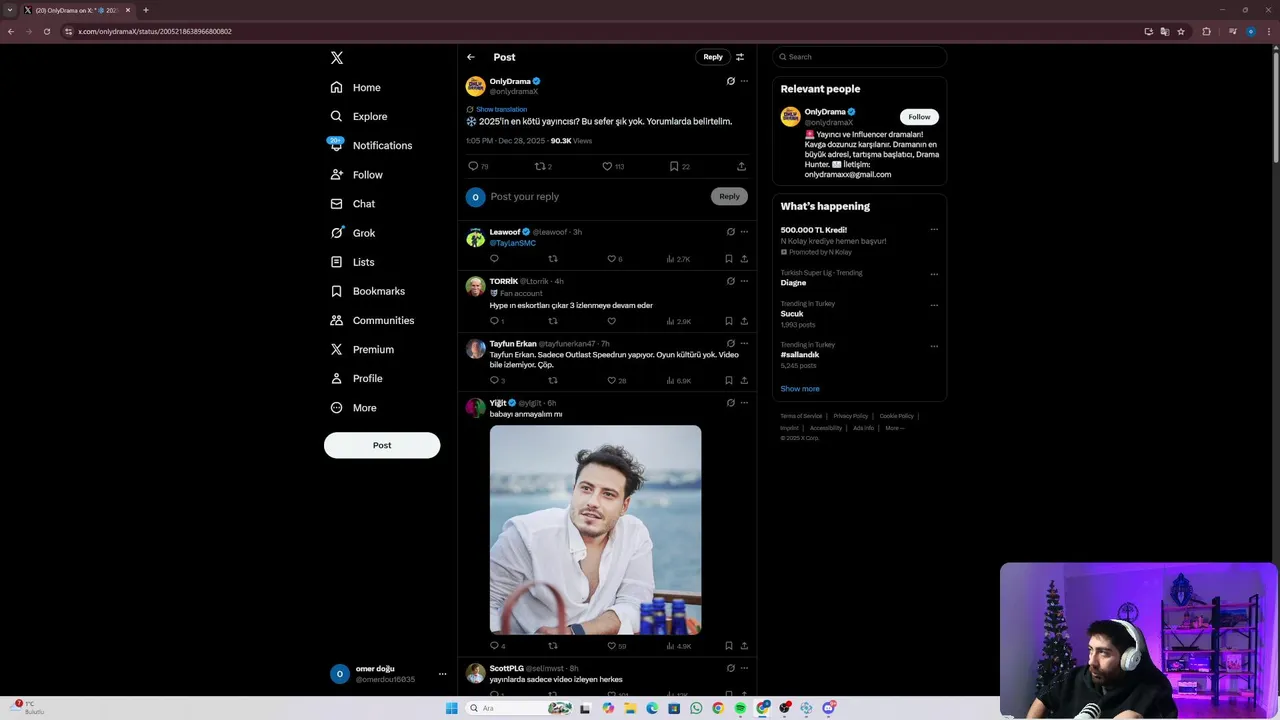Open the Diagne trending topic
1280x720 pixels.
[794, 283]
